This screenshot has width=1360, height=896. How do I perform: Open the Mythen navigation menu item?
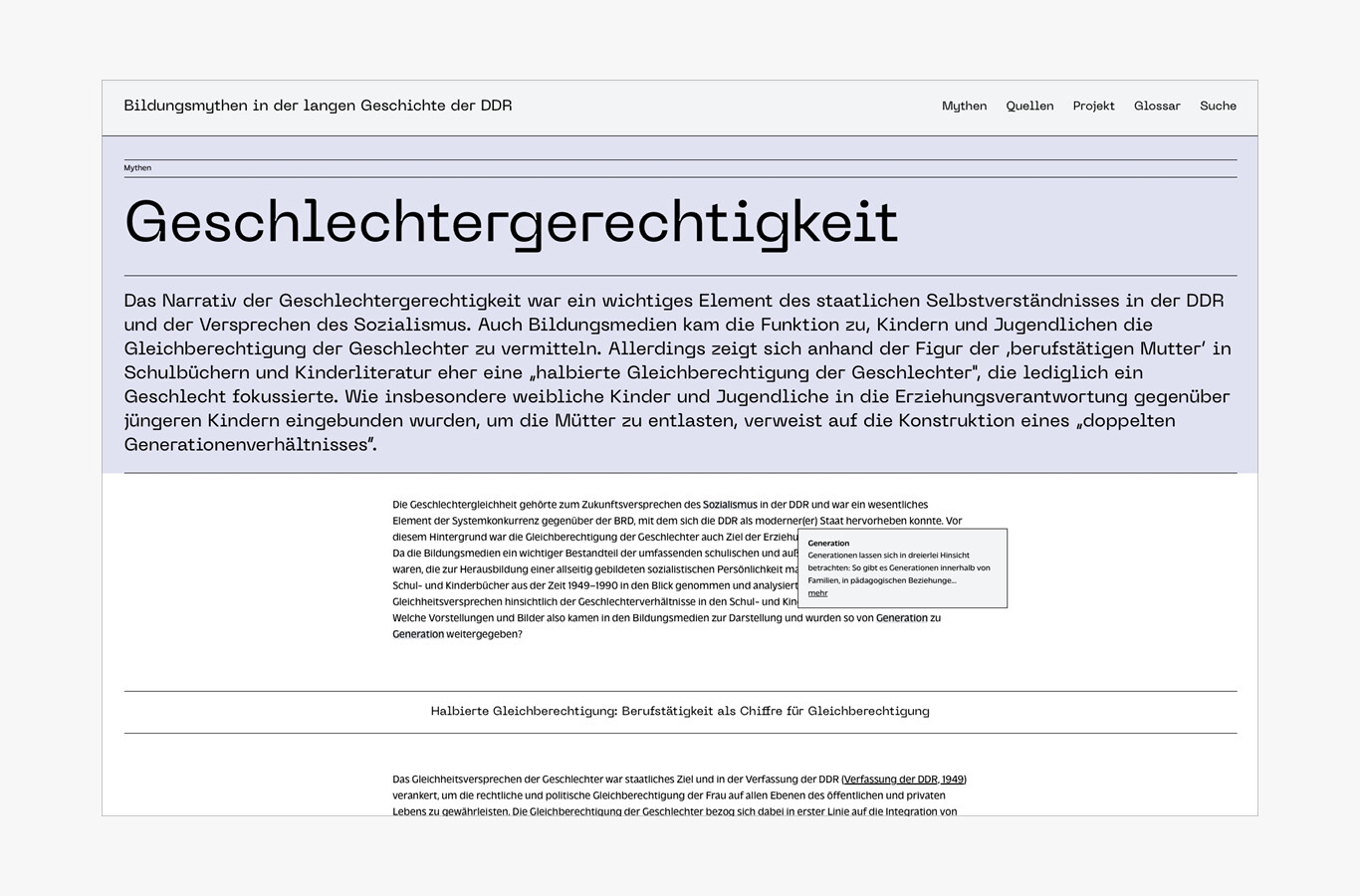pyautogui.click(x=964, y=106)
